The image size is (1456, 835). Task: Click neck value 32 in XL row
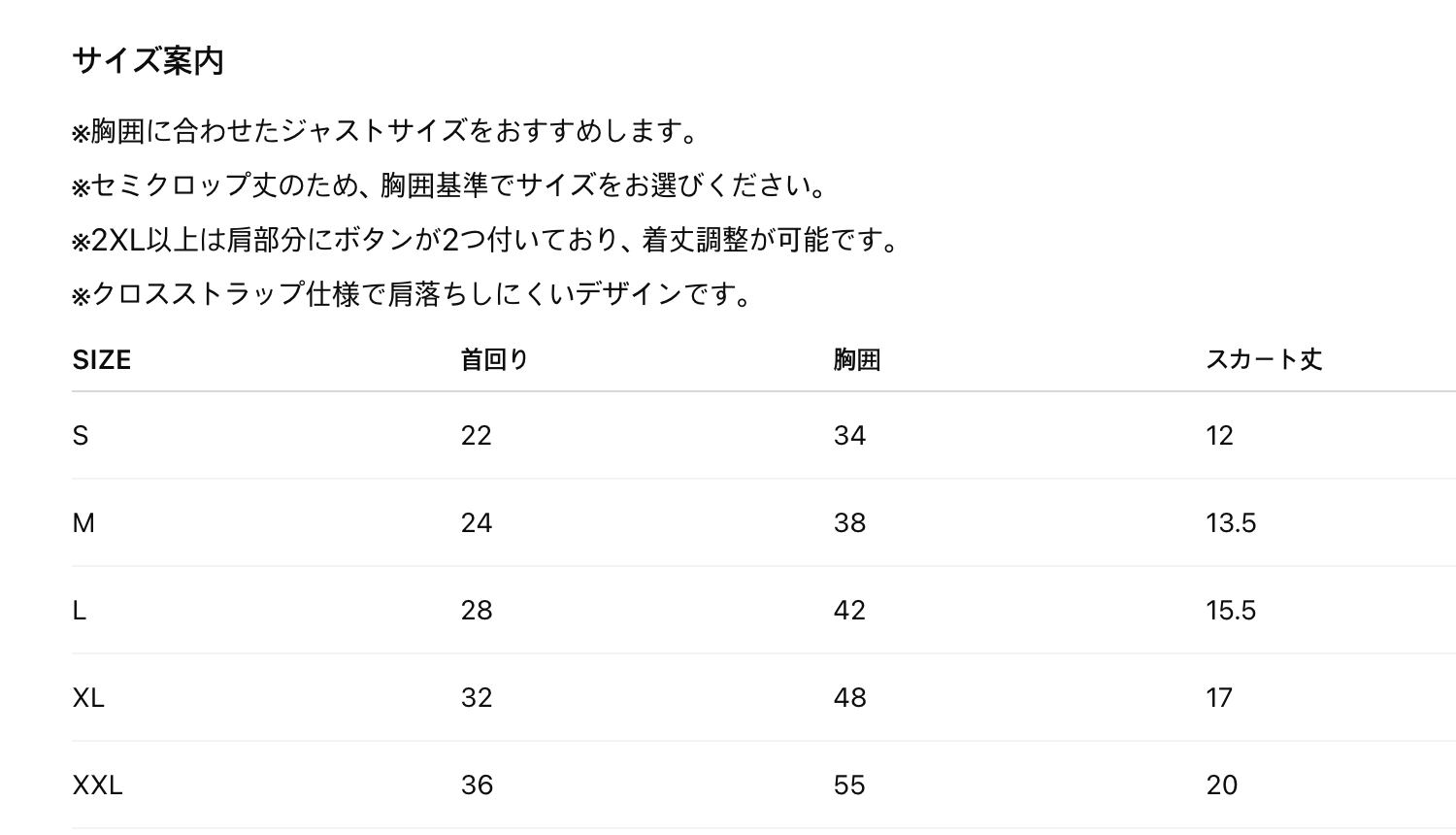[477, 698]
